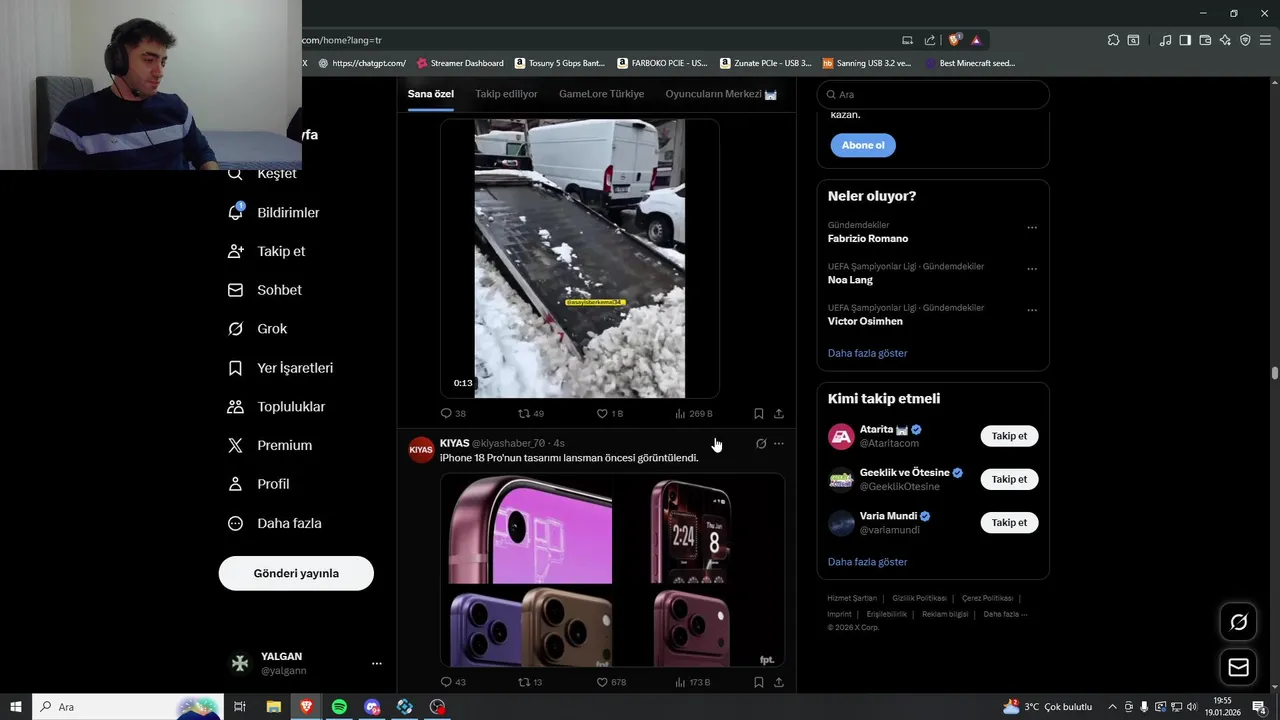Click Abone ol button

[x=863, y=145]
